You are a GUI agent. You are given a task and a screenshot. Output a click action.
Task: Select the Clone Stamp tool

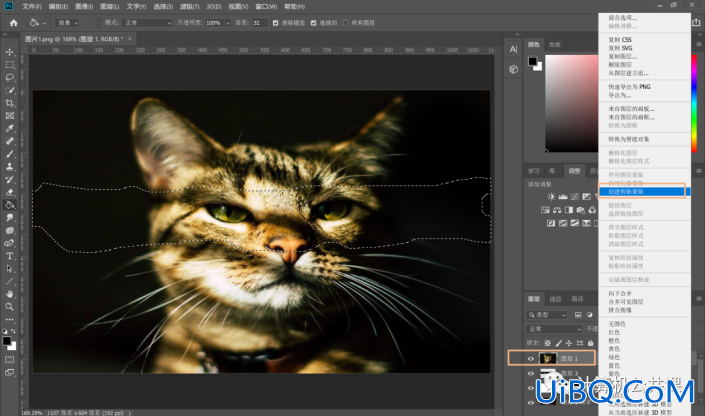click(9, 166)
